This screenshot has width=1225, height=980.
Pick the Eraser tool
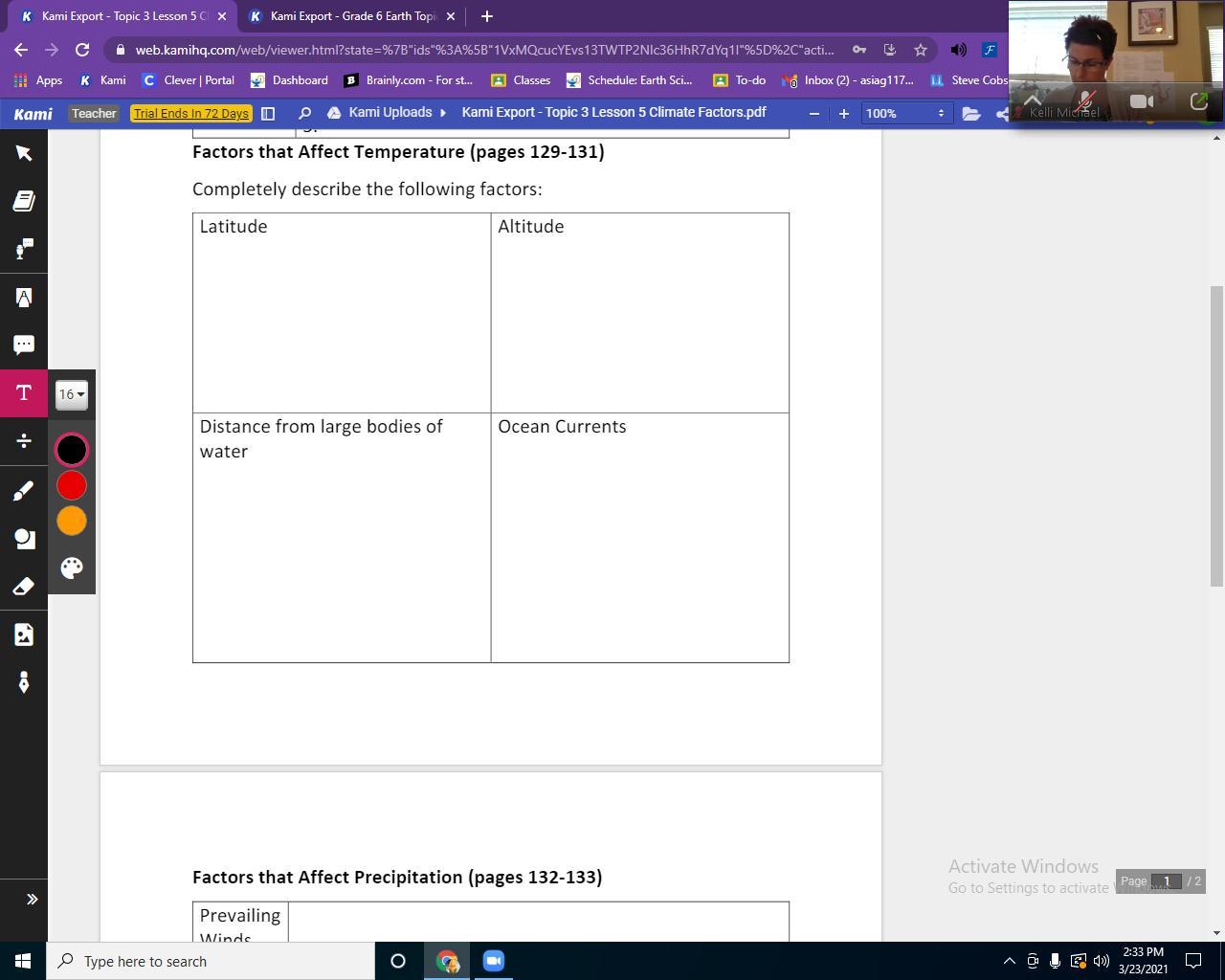point(24,587)
